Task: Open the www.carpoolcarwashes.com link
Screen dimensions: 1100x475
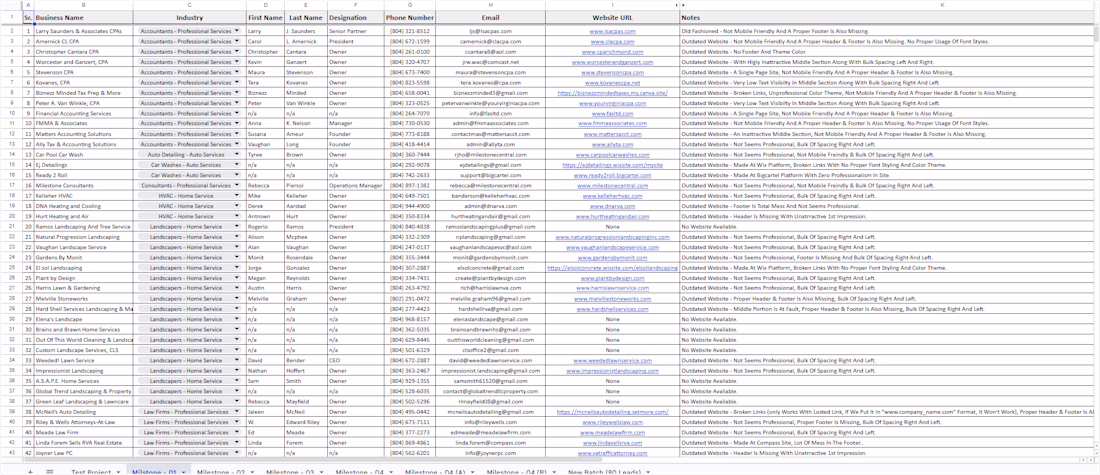Action: tap(612, 154)
